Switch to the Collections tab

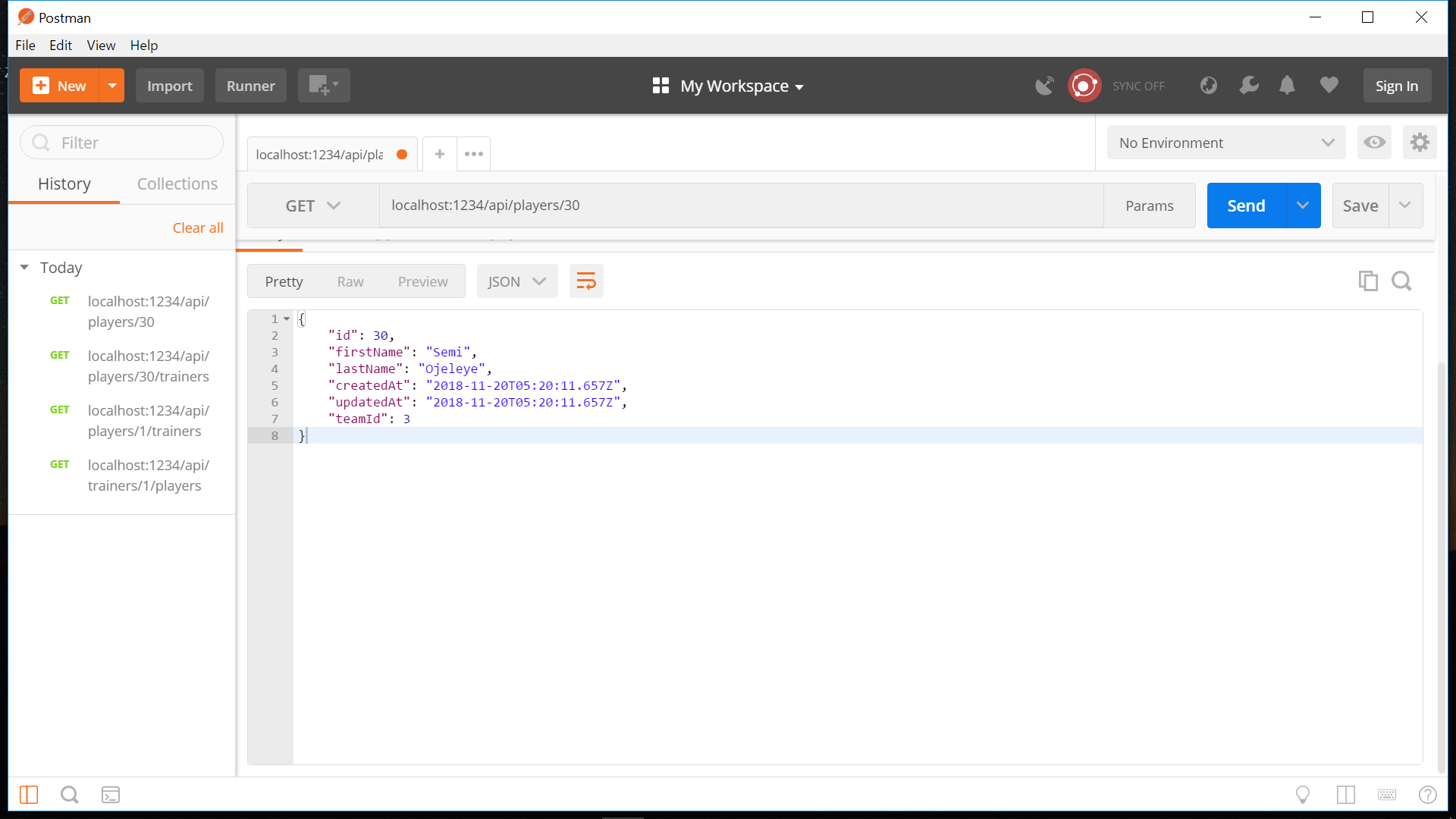(x=177, y=184)
